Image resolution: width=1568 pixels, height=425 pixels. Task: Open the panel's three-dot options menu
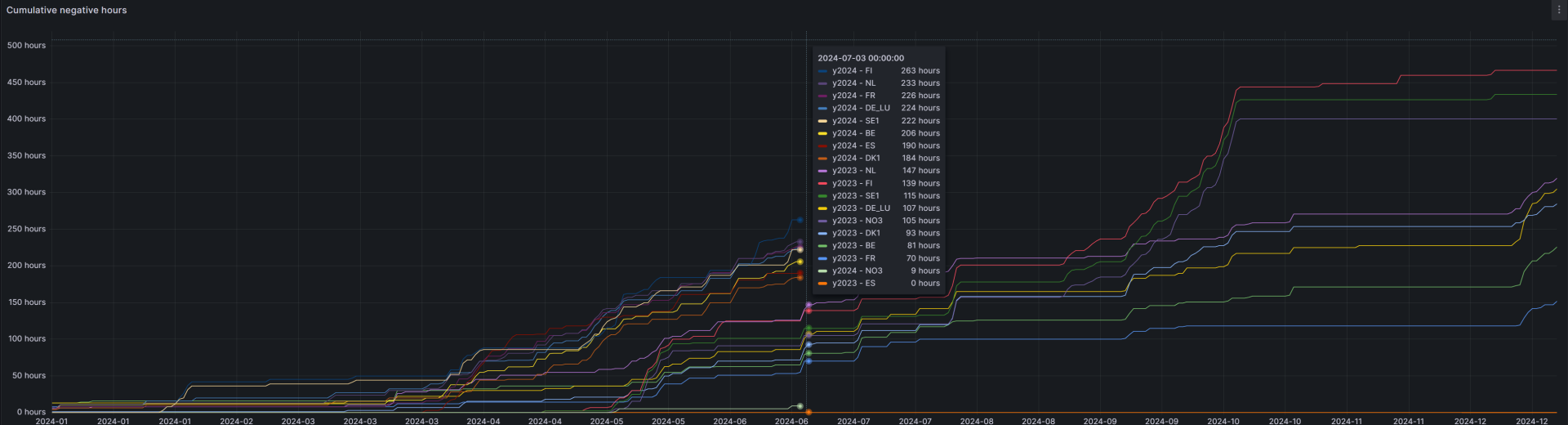[1558, 10]
